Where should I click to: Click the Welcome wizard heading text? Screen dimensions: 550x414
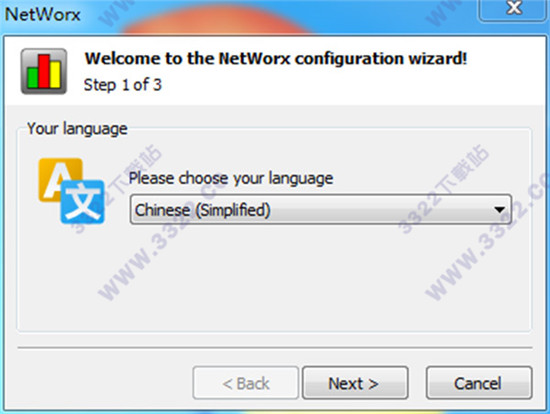(x=276, y=58)
